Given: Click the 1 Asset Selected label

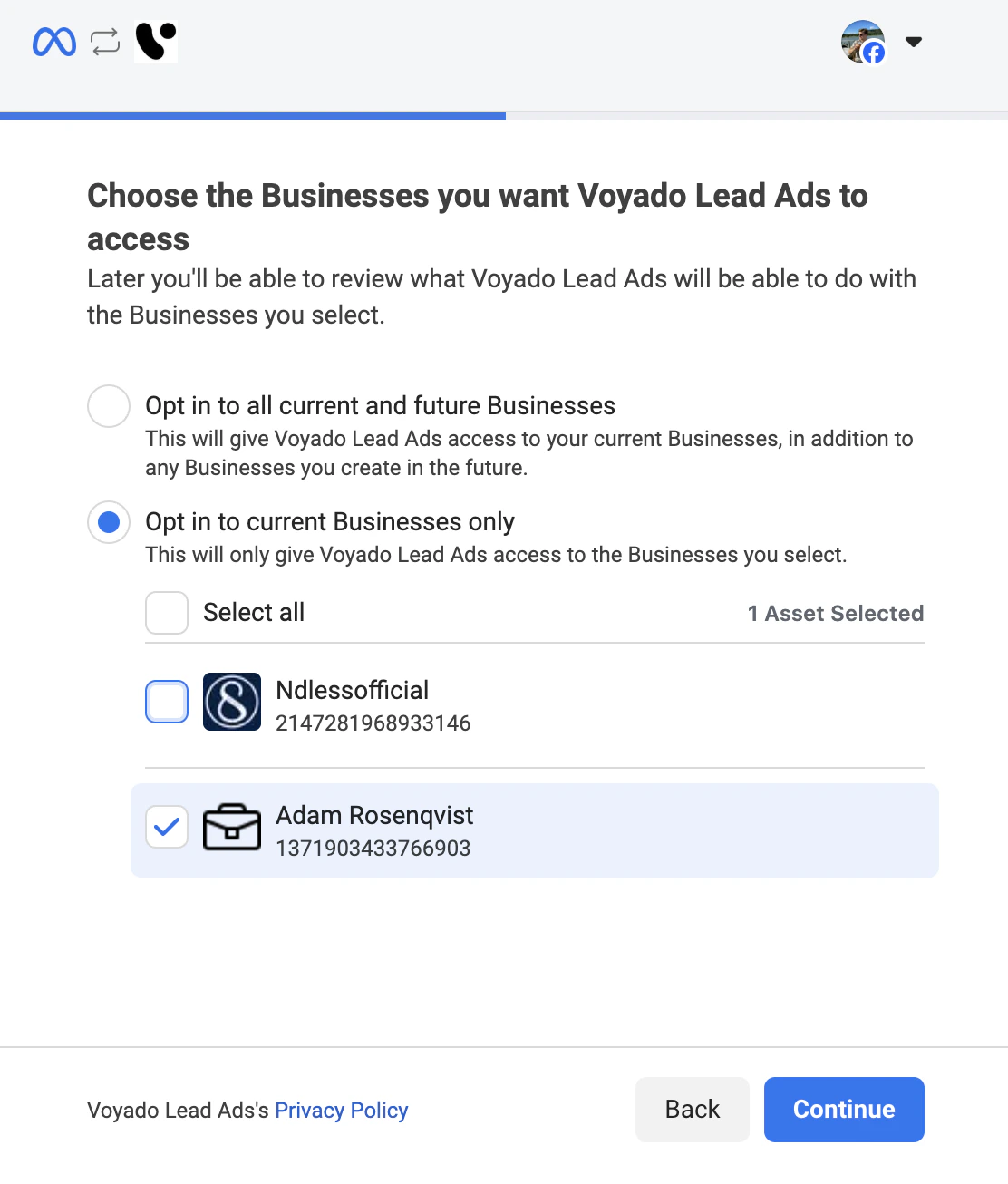Looking at the screenshot, I should [836, 613].
